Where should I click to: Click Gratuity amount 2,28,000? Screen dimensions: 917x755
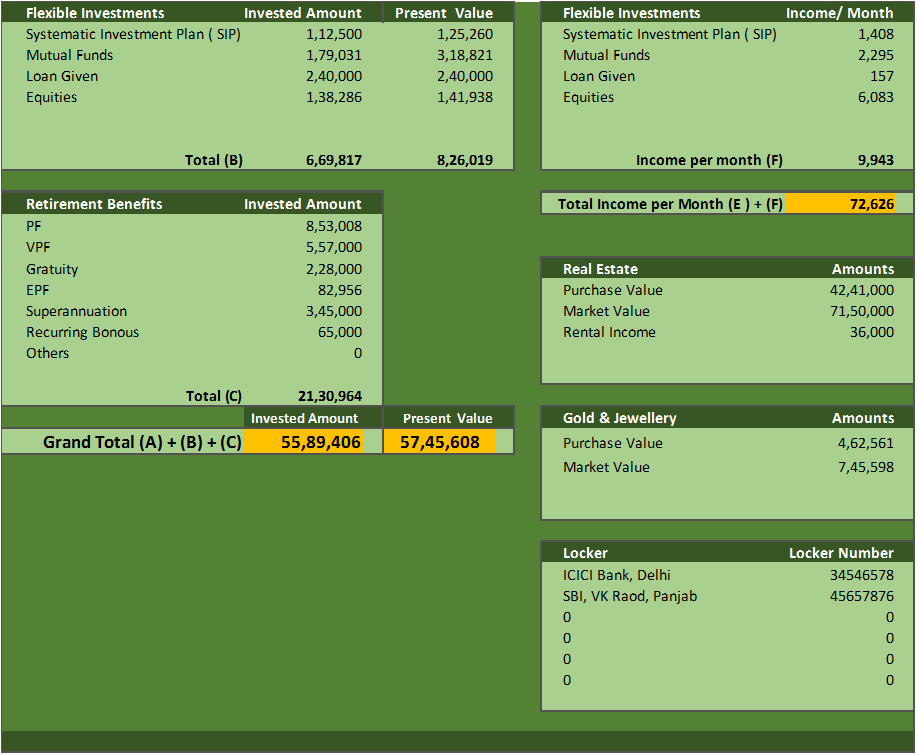coord(334,270)
